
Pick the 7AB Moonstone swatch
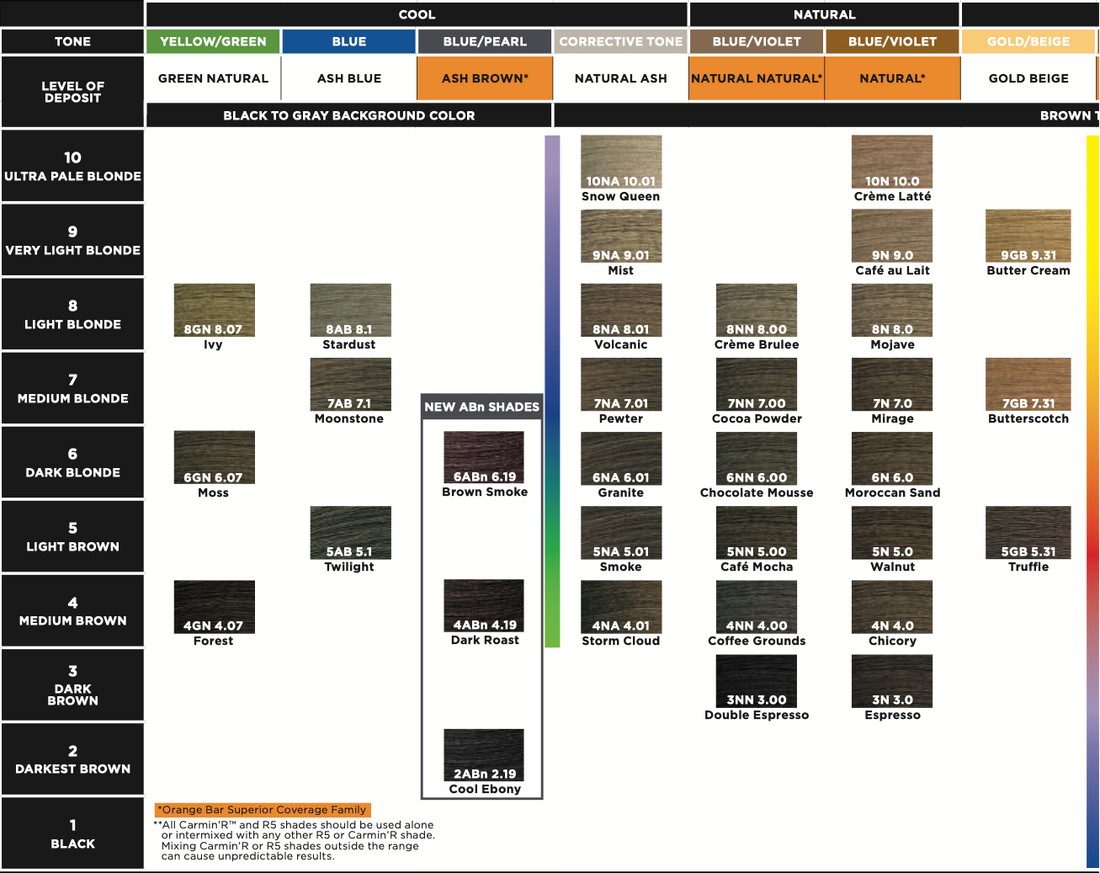point(350,384)
